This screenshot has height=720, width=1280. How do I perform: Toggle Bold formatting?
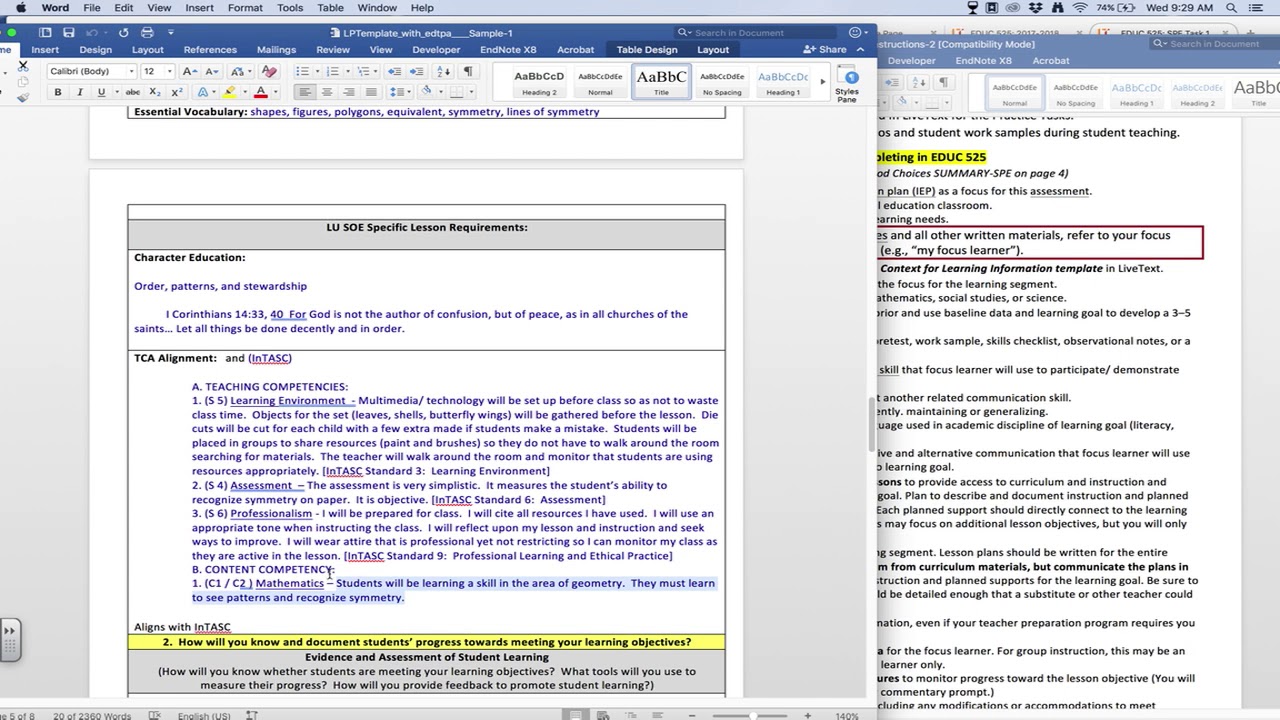coord(57,92)
